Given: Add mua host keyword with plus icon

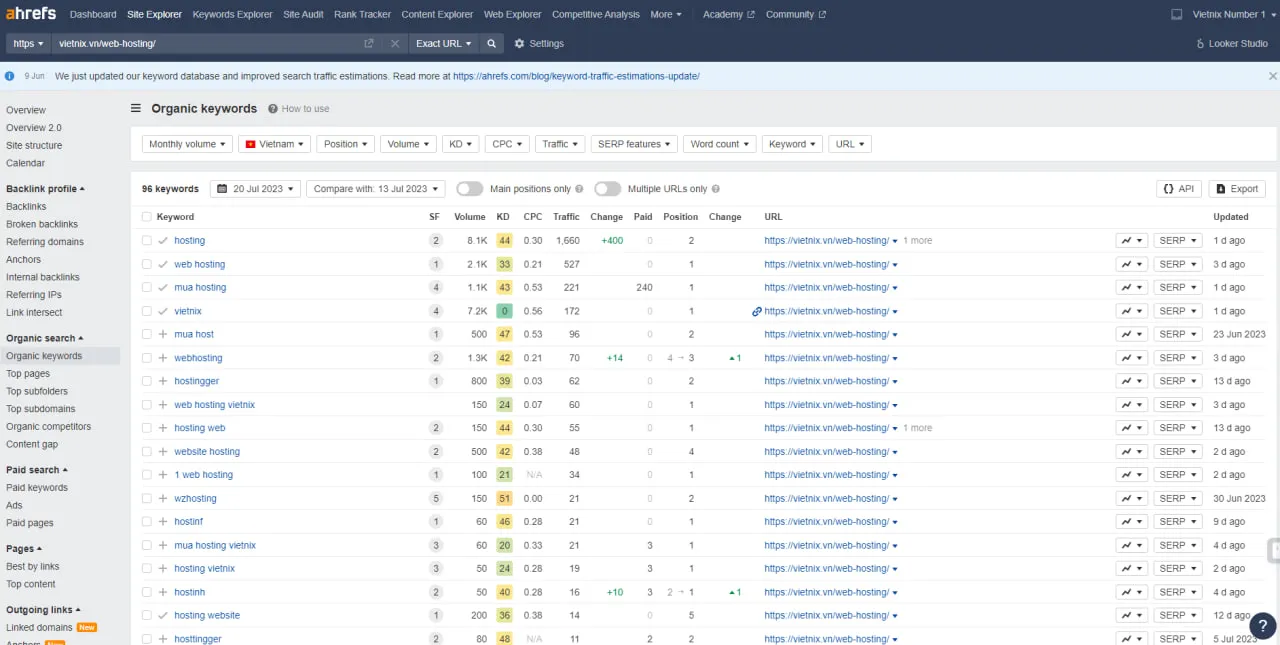Looking at the screenshot, I should click(163, 334).
